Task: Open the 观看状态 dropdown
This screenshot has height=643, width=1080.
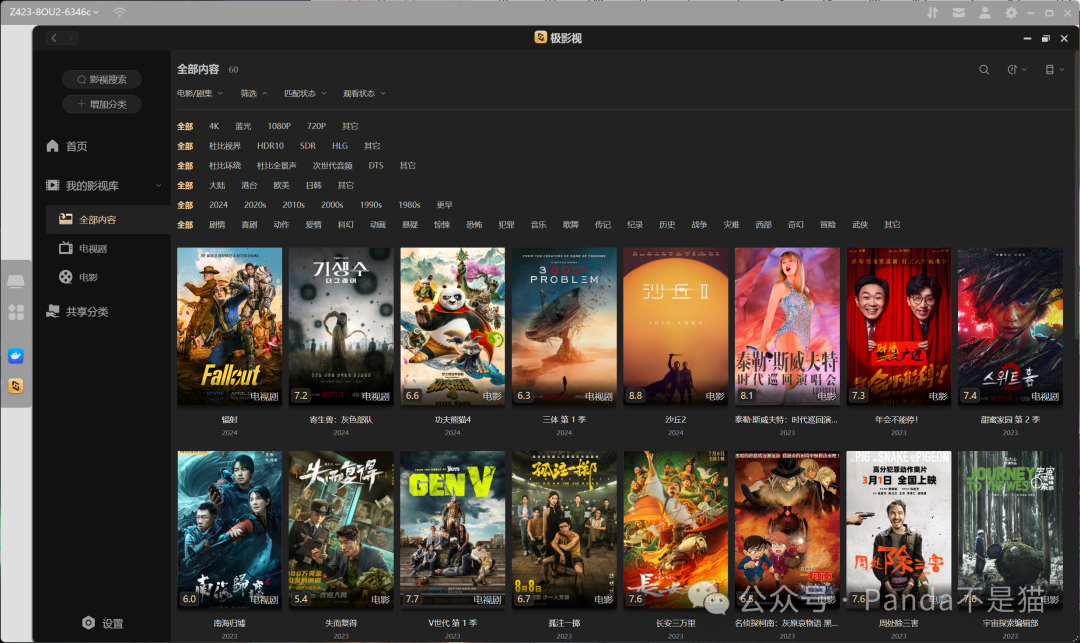Action: (364, 93)
